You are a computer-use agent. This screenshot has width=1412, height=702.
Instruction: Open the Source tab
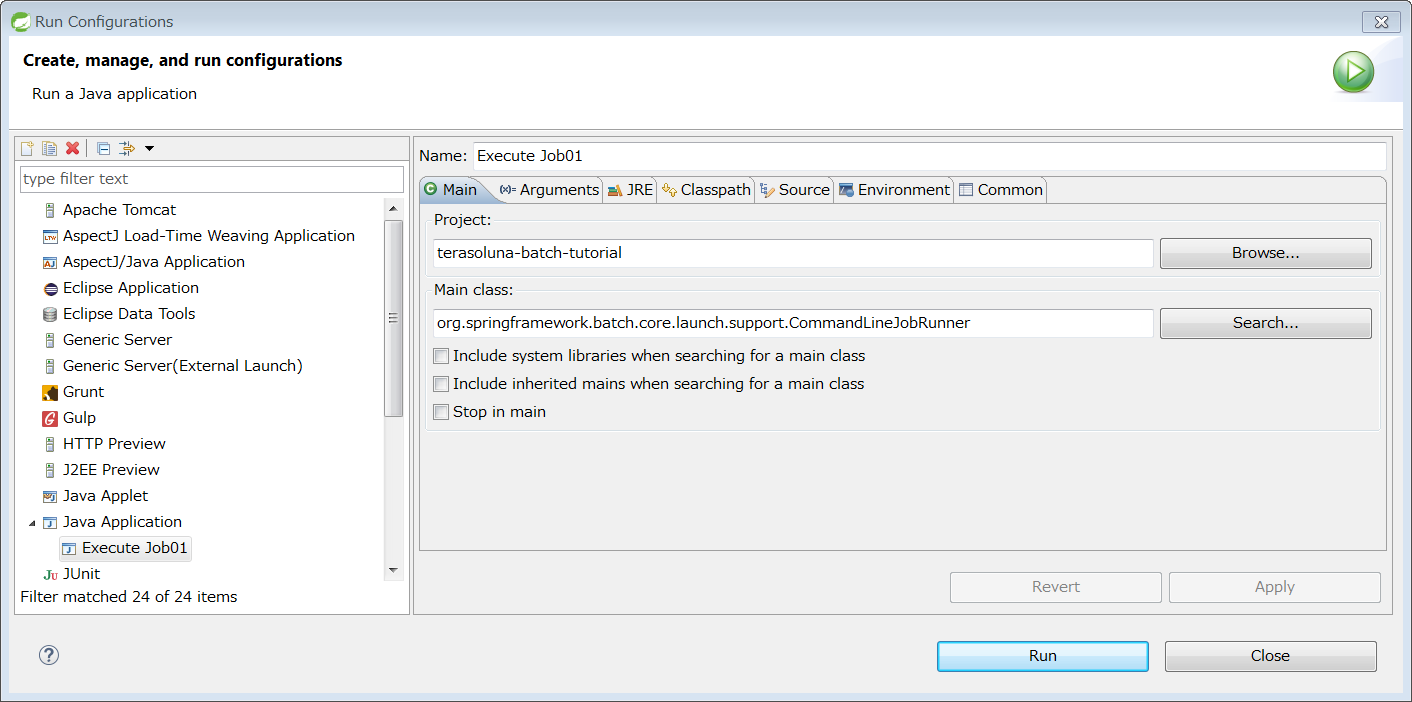(x=795, y=190)
